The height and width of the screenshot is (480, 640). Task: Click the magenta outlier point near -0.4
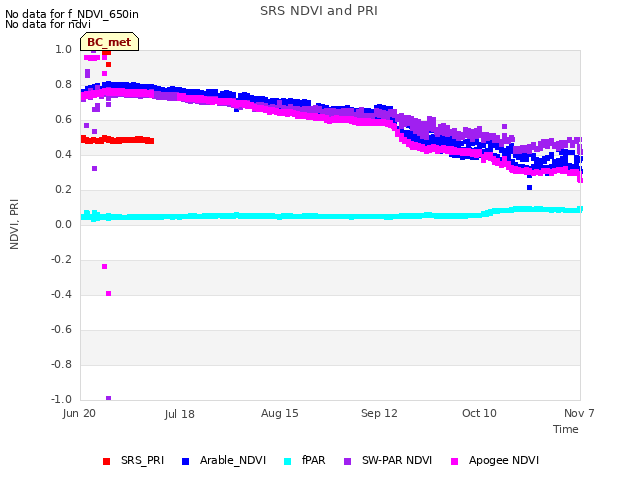click(x=108, y=293)
